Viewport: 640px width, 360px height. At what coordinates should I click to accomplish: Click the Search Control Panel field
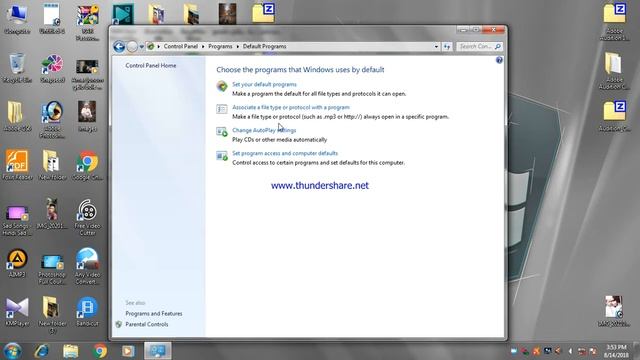pyautogui.click(x=479, y=47)
